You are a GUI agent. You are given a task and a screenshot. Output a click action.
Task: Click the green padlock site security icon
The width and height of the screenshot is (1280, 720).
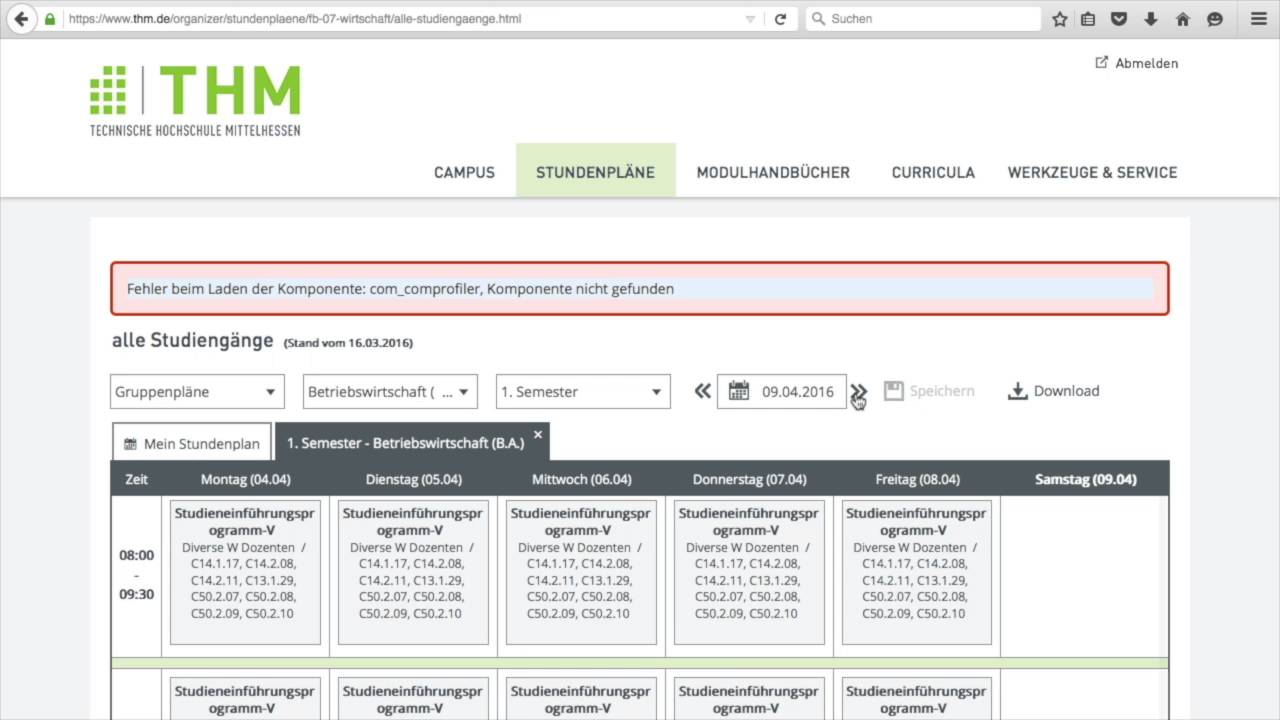coord(50,19)
